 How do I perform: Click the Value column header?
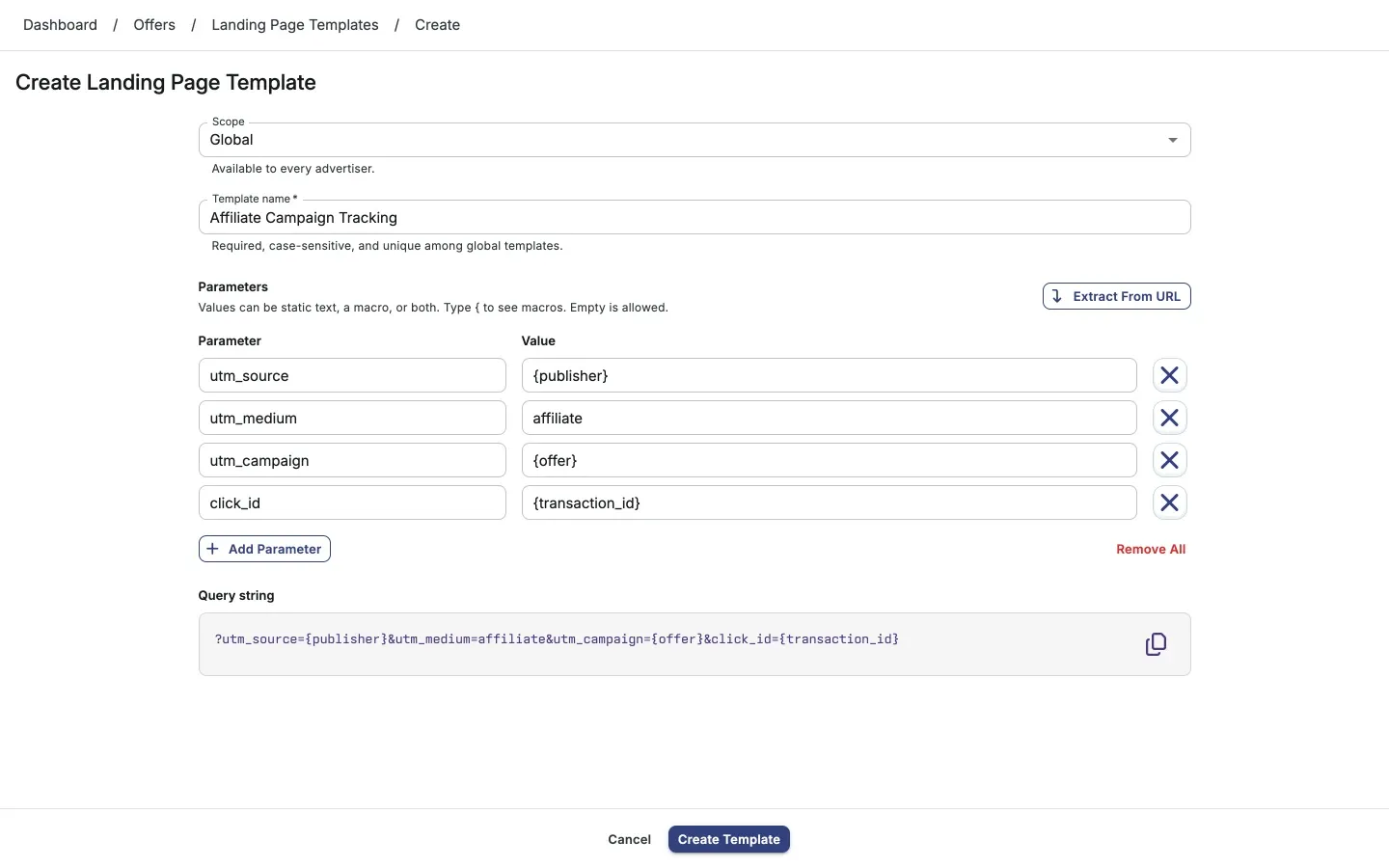[538, 340]
